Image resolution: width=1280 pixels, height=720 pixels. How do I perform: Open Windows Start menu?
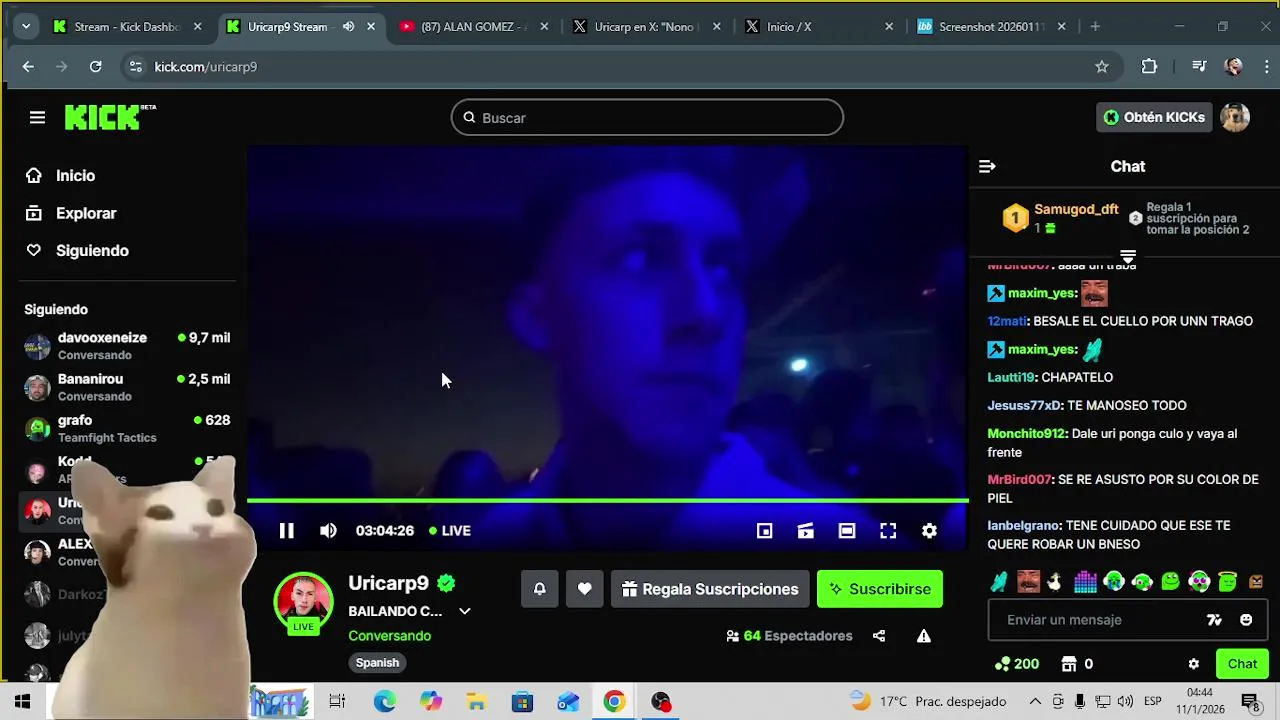click(x=22, y=702)
